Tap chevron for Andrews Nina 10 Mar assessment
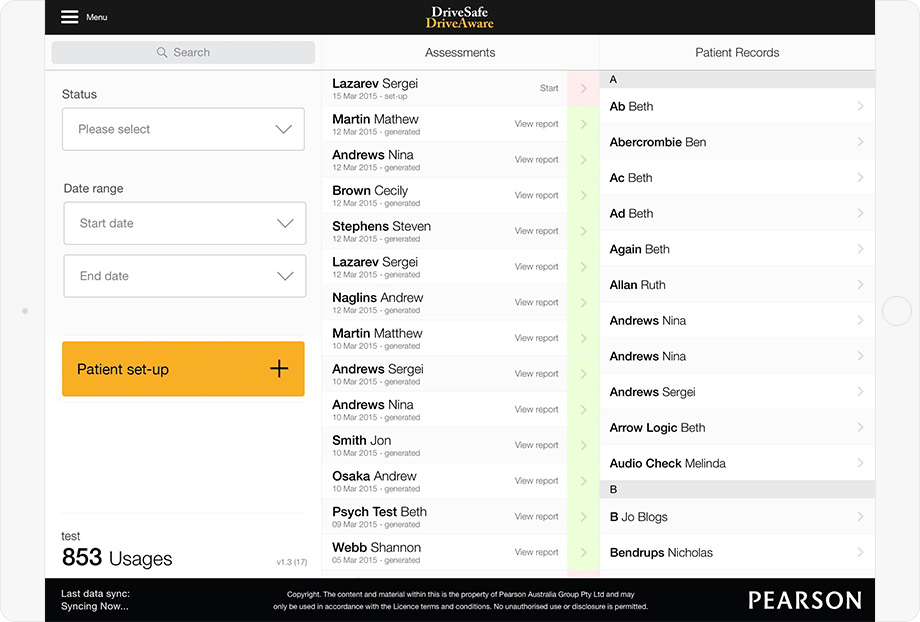Screen dimensions: 920x622 coord(583,410)
